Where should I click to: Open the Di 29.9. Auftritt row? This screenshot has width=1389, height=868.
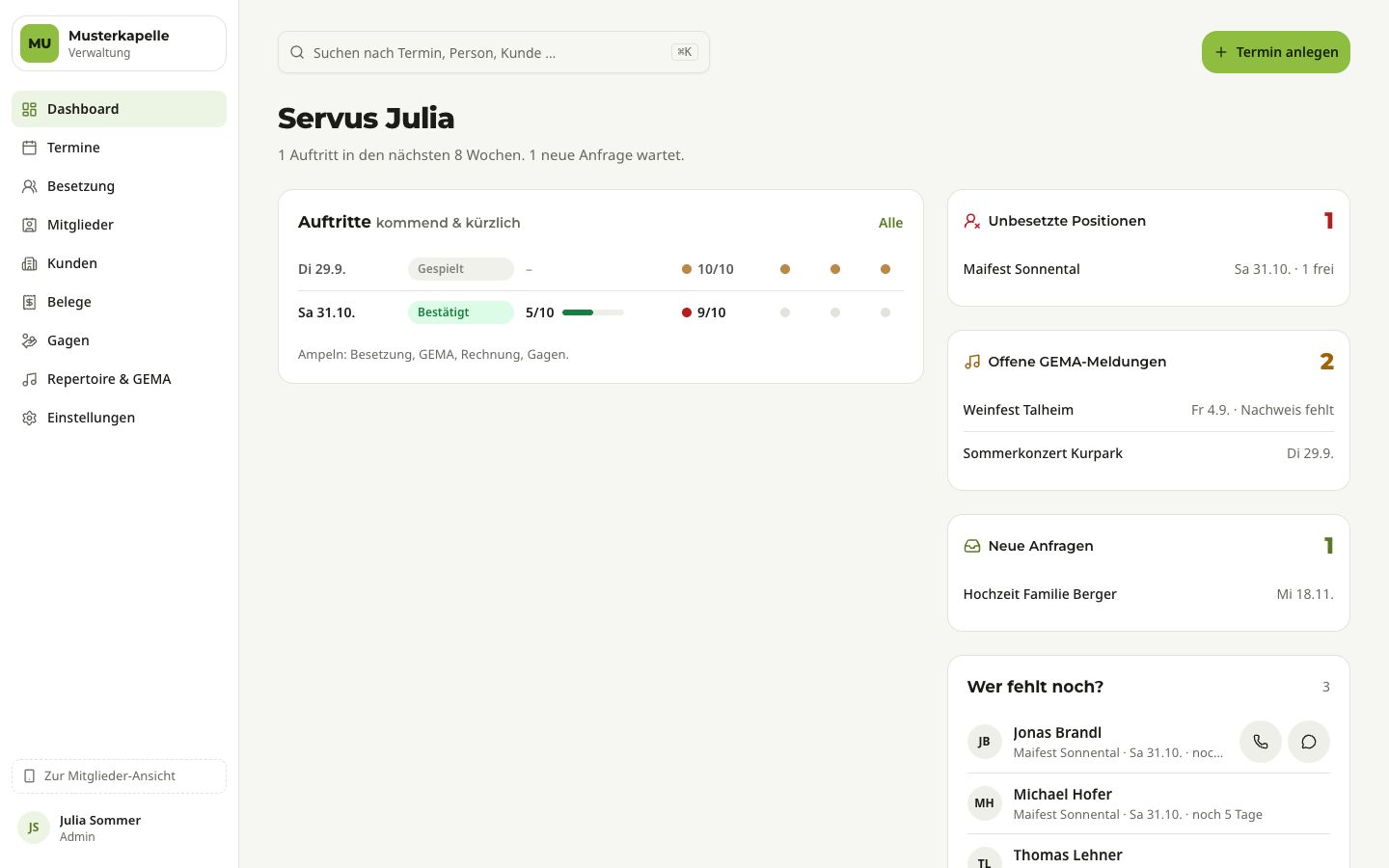[600, 269]
